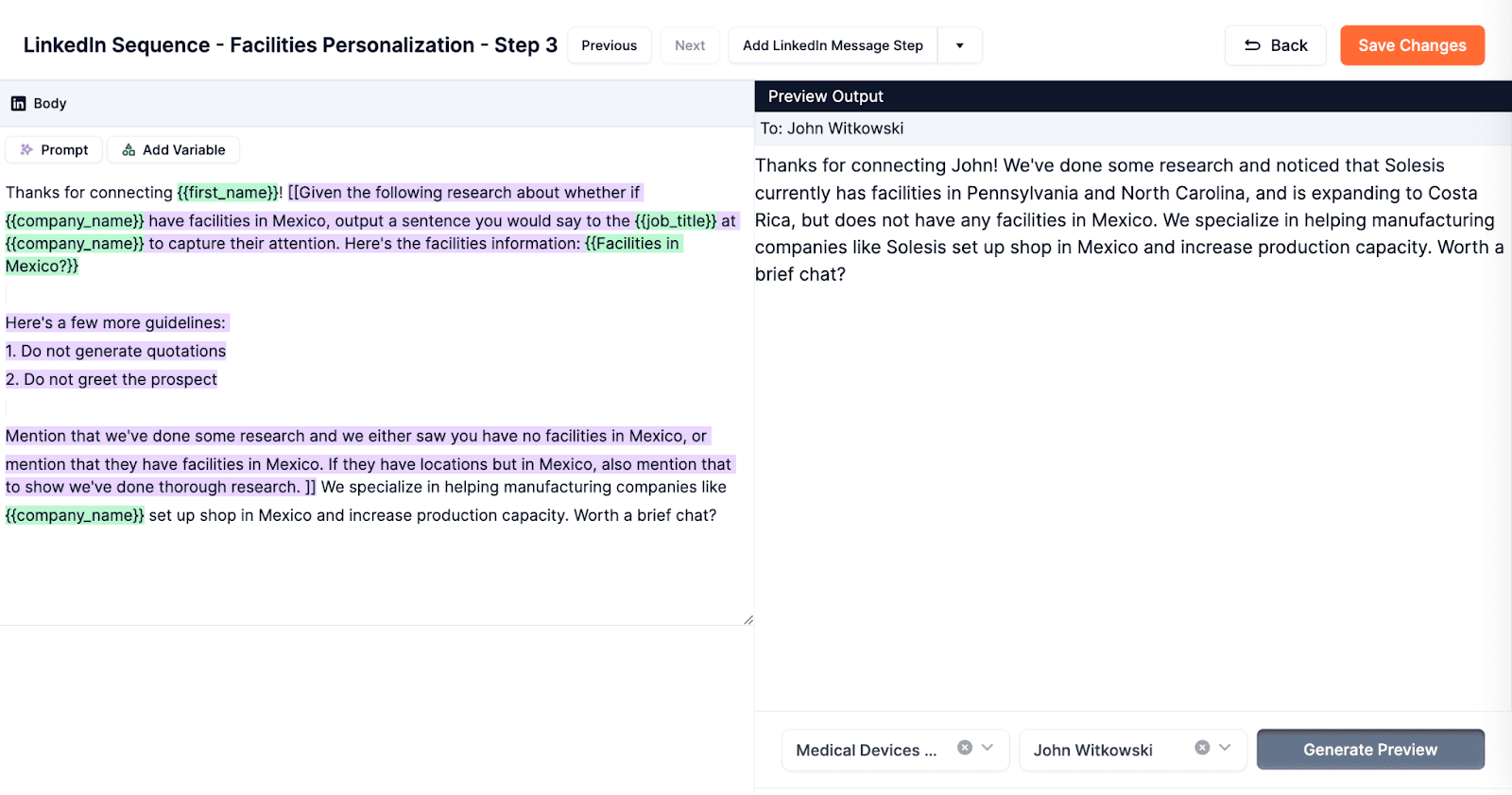The width and height of the screenshot is (1512, 795).
Task: Go to the Previous step
Action: pyautogui.click(x=610, y=45)
